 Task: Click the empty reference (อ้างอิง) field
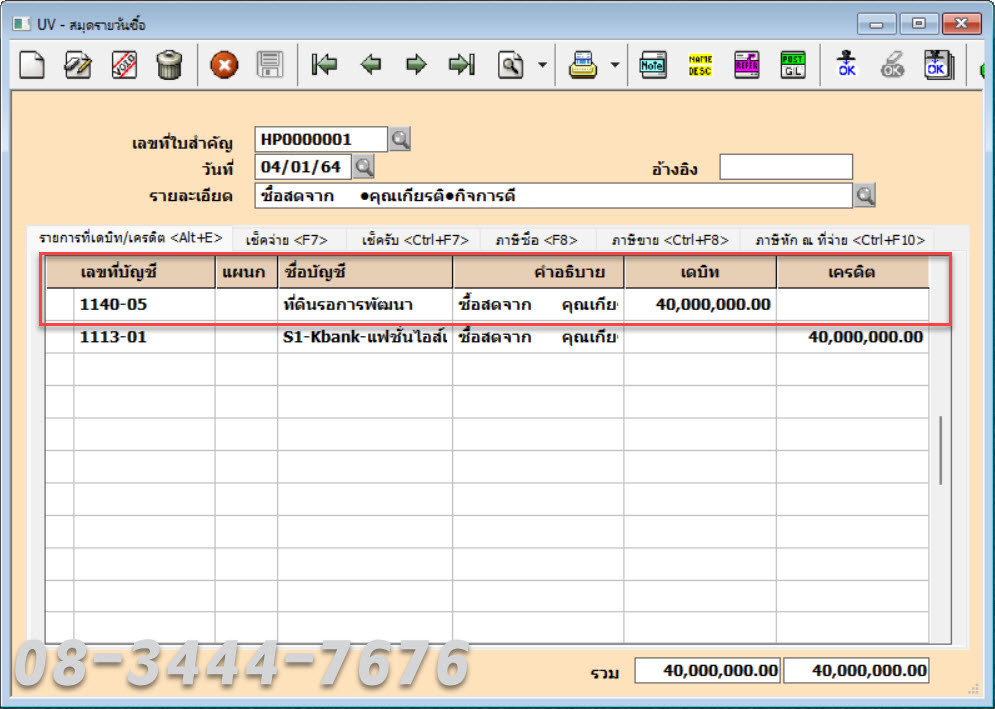[786, 167]
